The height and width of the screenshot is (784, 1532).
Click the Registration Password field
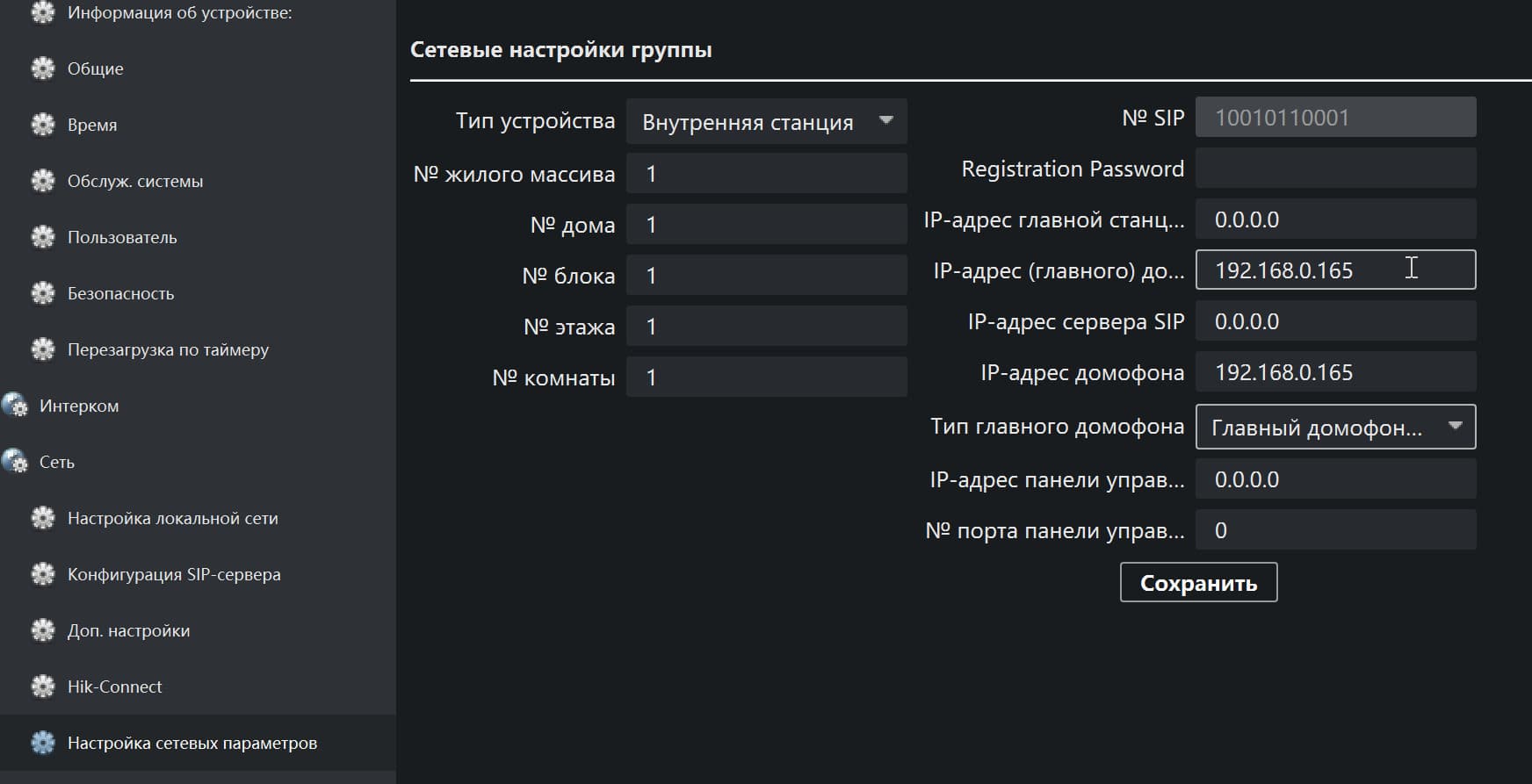[1335, 169]
